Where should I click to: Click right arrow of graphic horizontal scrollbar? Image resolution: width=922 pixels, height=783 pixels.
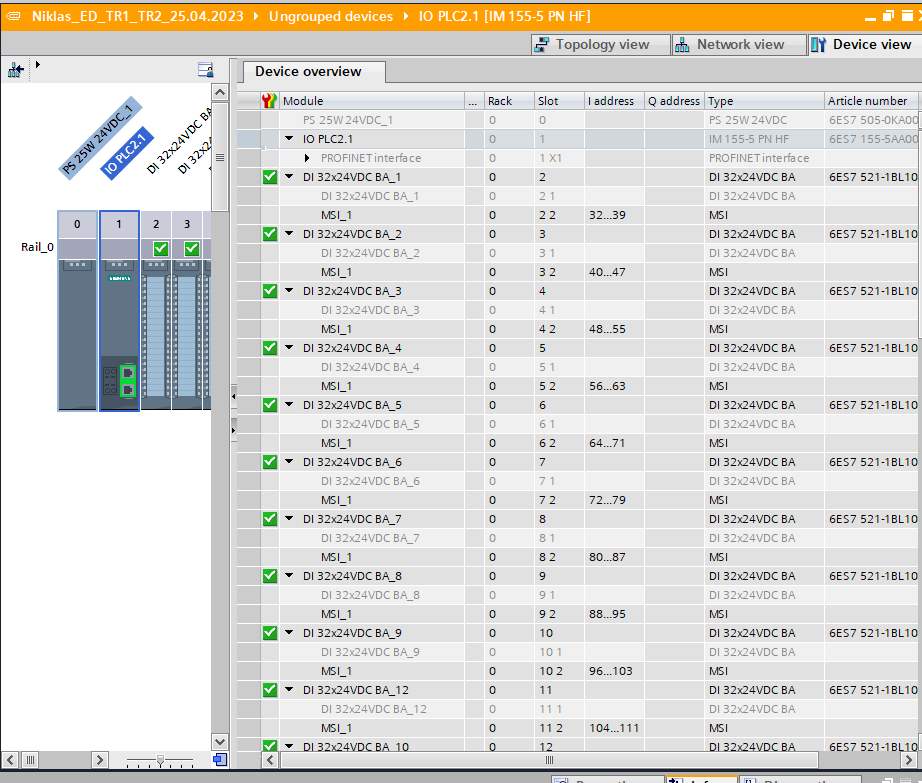click(x=100, y=760)
